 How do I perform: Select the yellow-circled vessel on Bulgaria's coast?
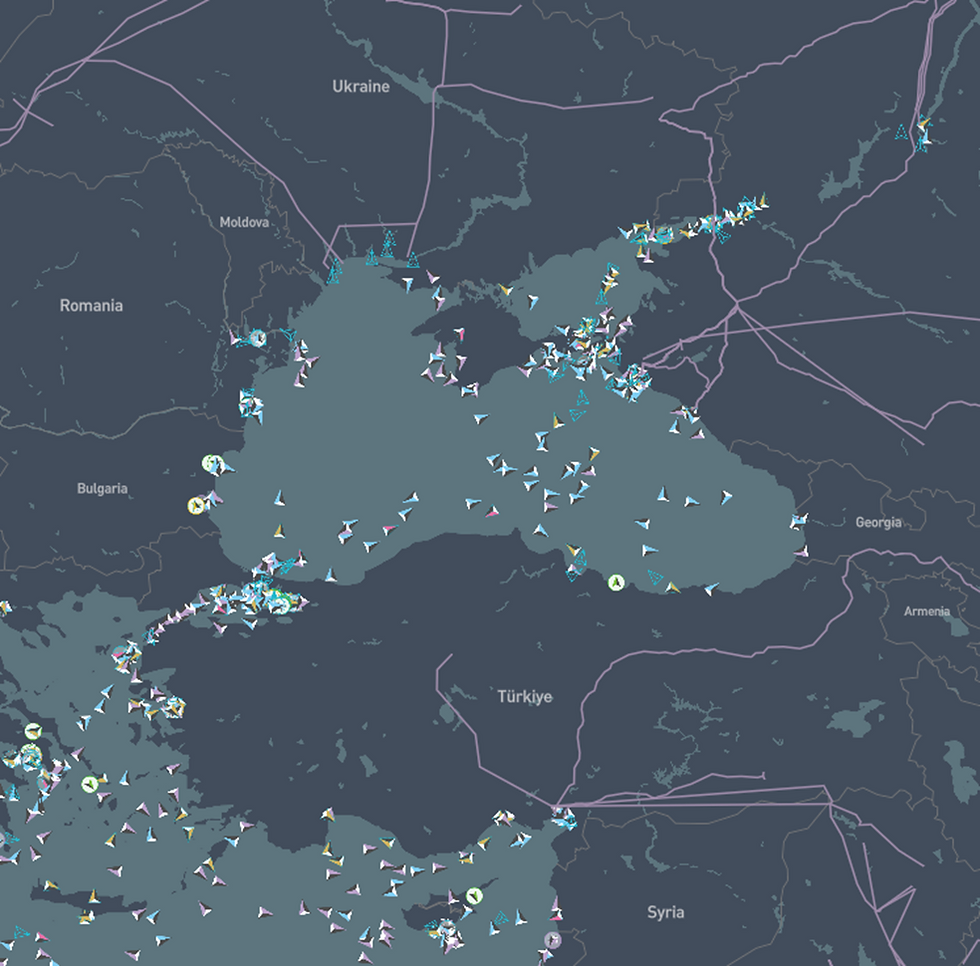click(197, 505)
